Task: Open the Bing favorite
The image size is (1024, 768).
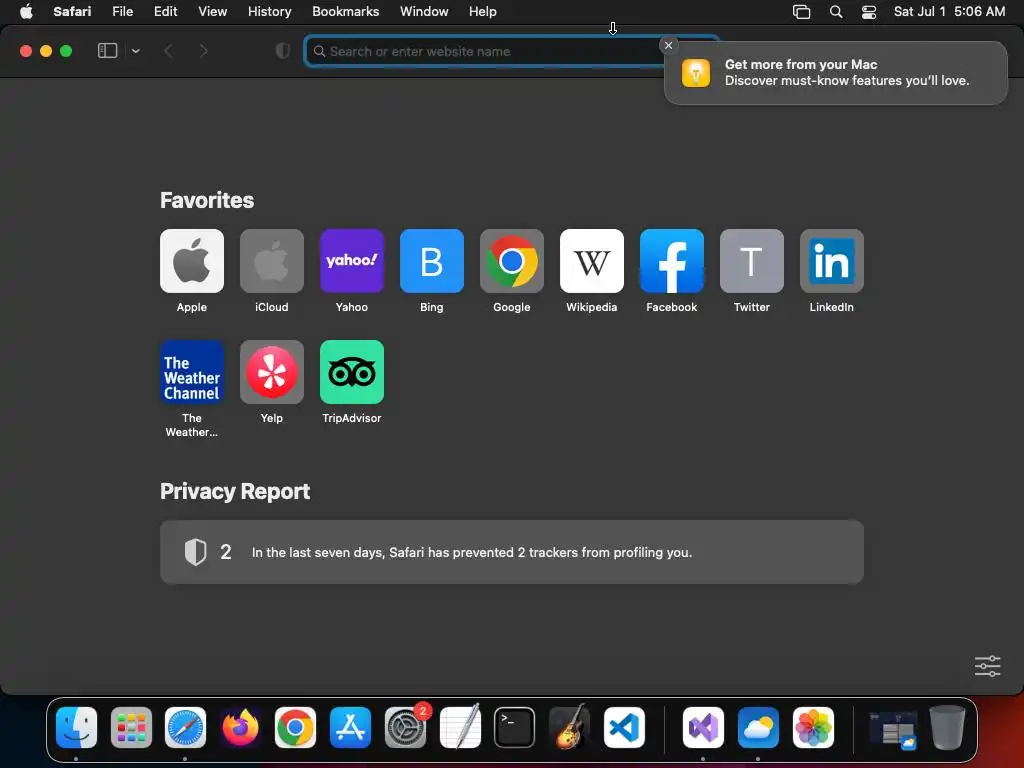Action: point(432,261)
